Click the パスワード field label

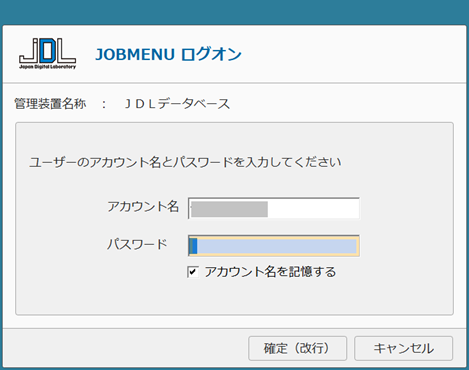click(x=137, y=244)
